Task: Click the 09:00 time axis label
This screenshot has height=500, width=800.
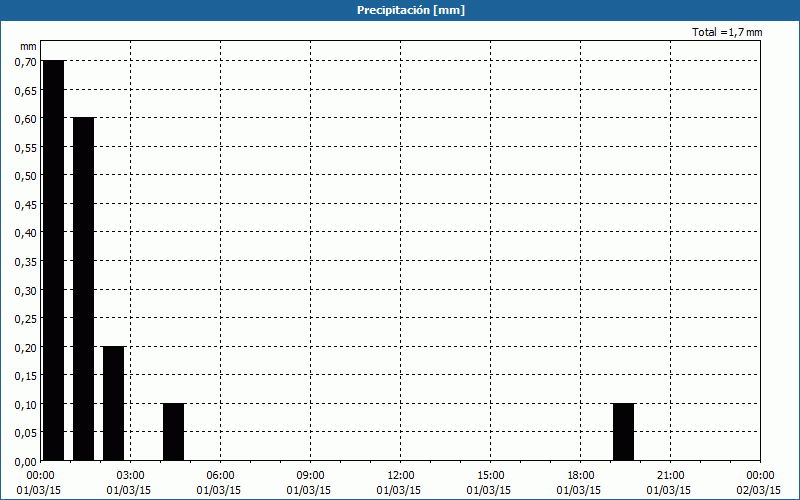Action: pyautogui.click(x=310, y=476)
